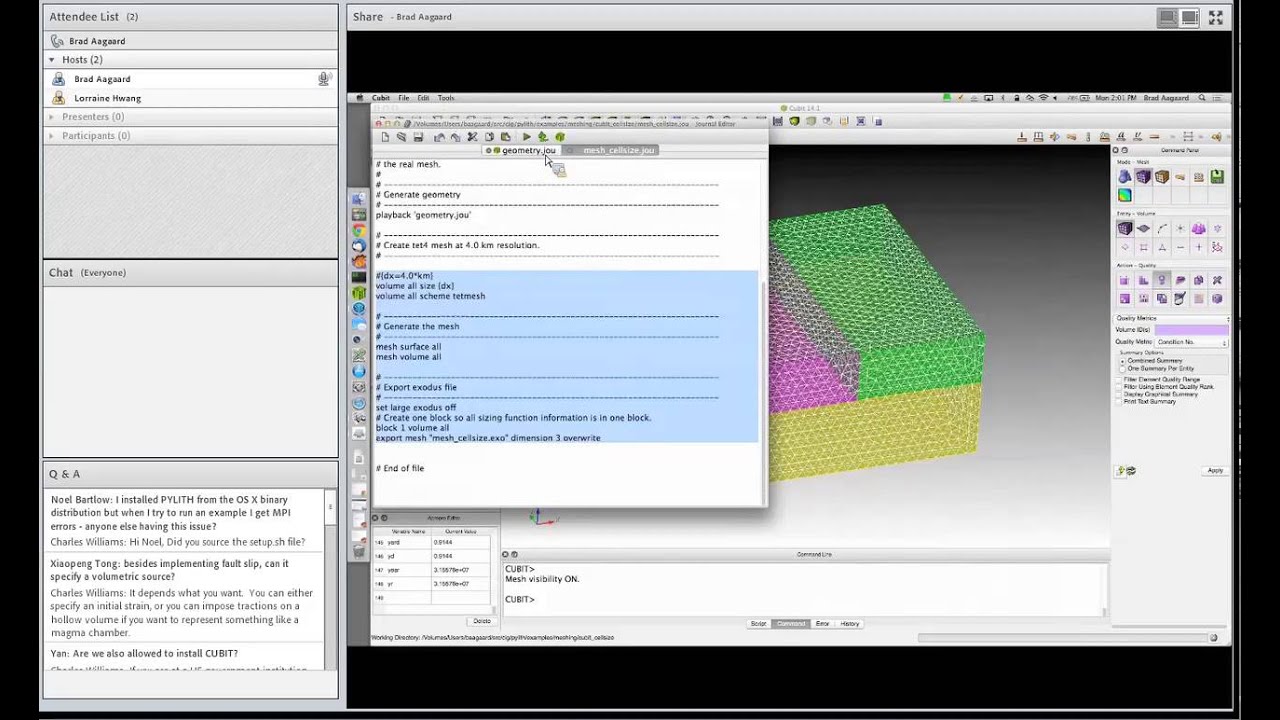Image resolution: width=1280 pixels, height=720 pixels.
Task: Click the green cube icon in Journal Editor toolbar
Action: pyautogui.click(x=560, y=137)
